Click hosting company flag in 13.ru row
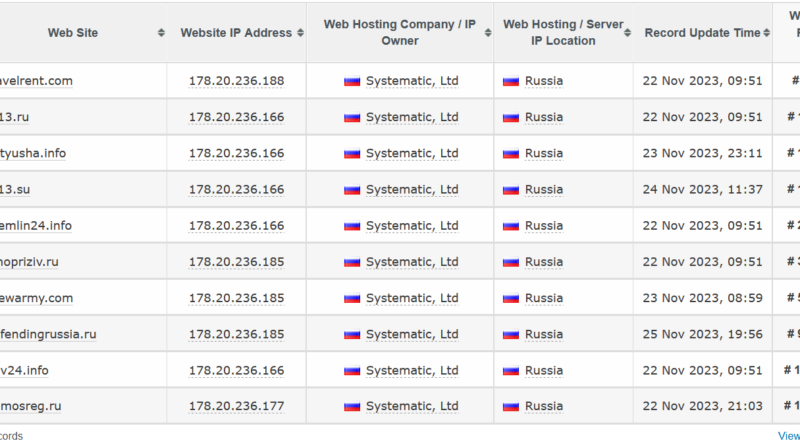This screenshot has width=800, height=445. click(352, 117)
